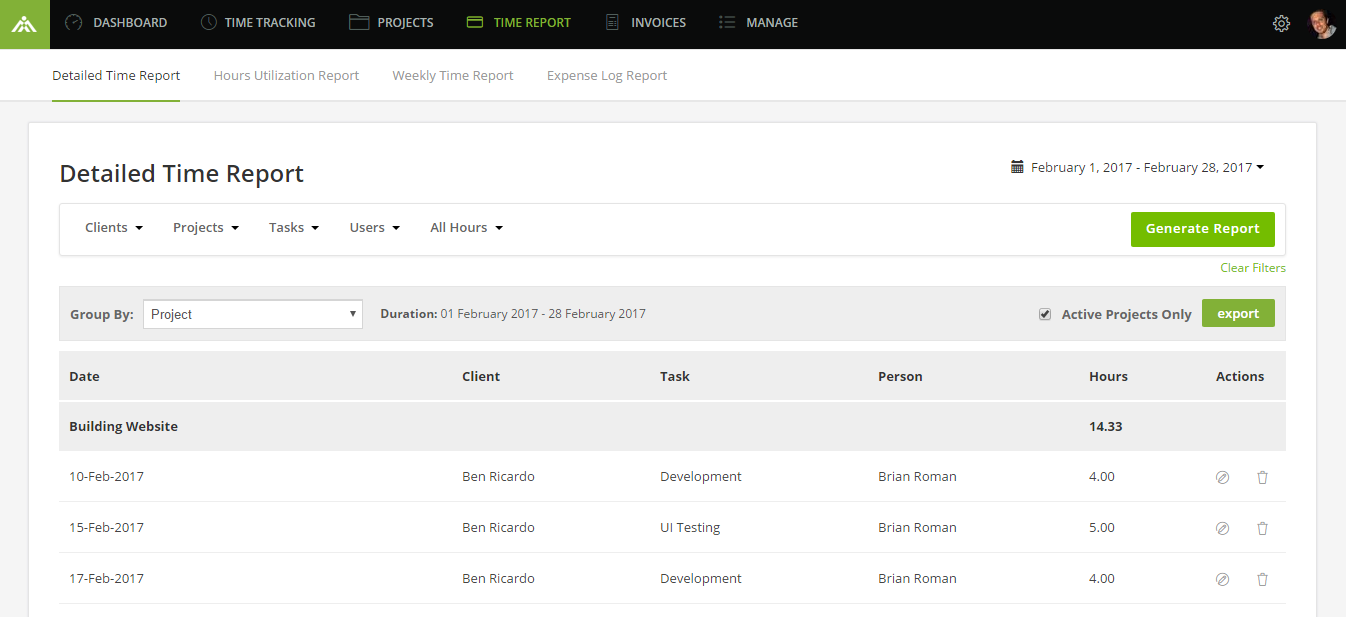Delete the 17-Feb-2017 time entry
The height and width of the screenshot is (617, 1346).
coord(1262,579)
